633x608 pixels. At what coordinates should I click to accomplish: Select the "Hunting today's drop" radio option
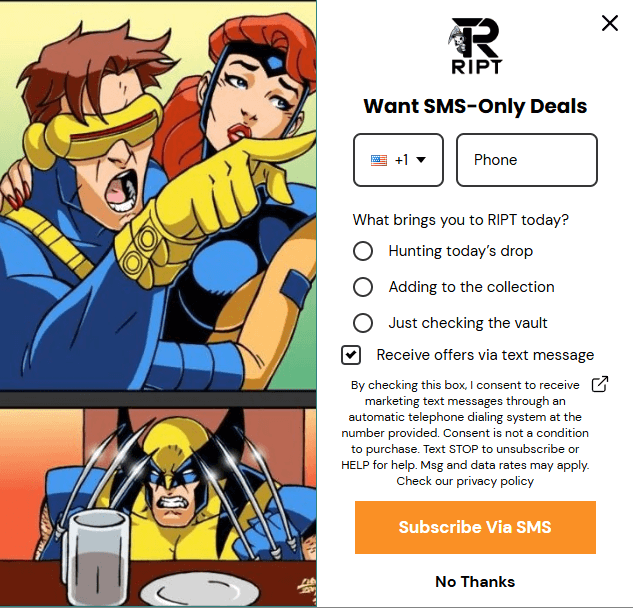click(363, 251)
